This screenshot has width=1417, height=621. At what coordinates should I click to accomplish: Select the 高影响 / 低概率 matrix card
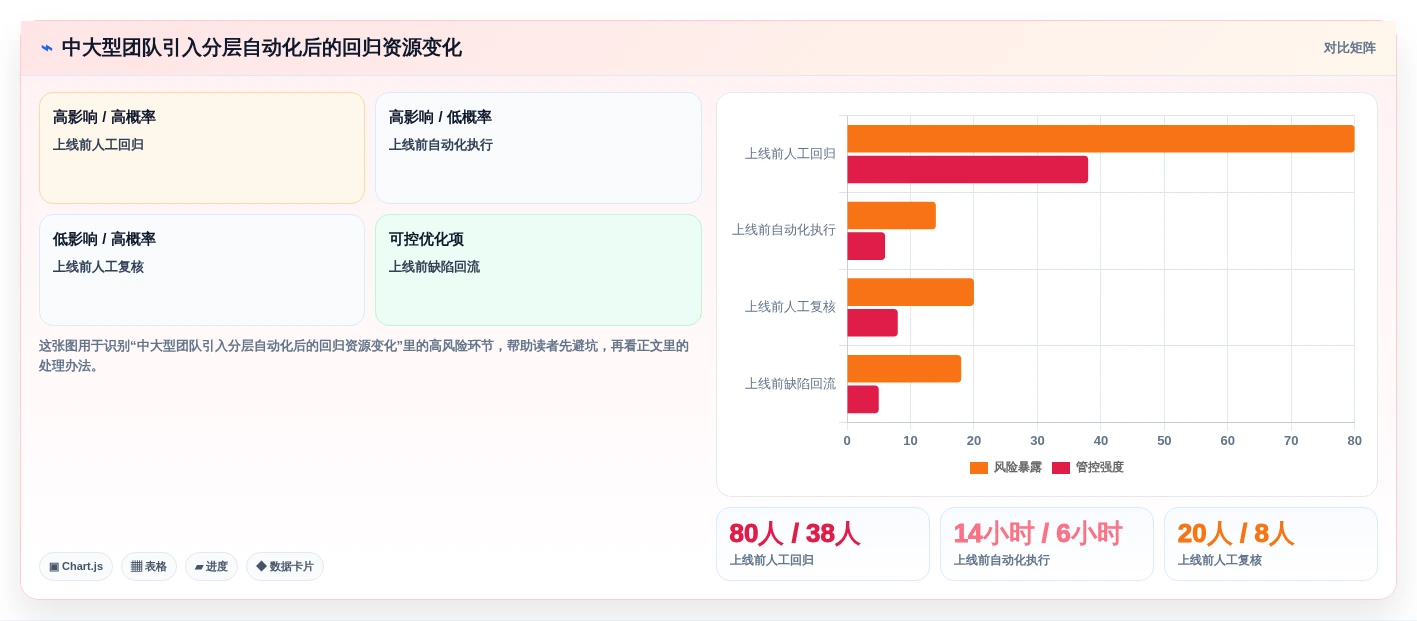coord(538,148)
